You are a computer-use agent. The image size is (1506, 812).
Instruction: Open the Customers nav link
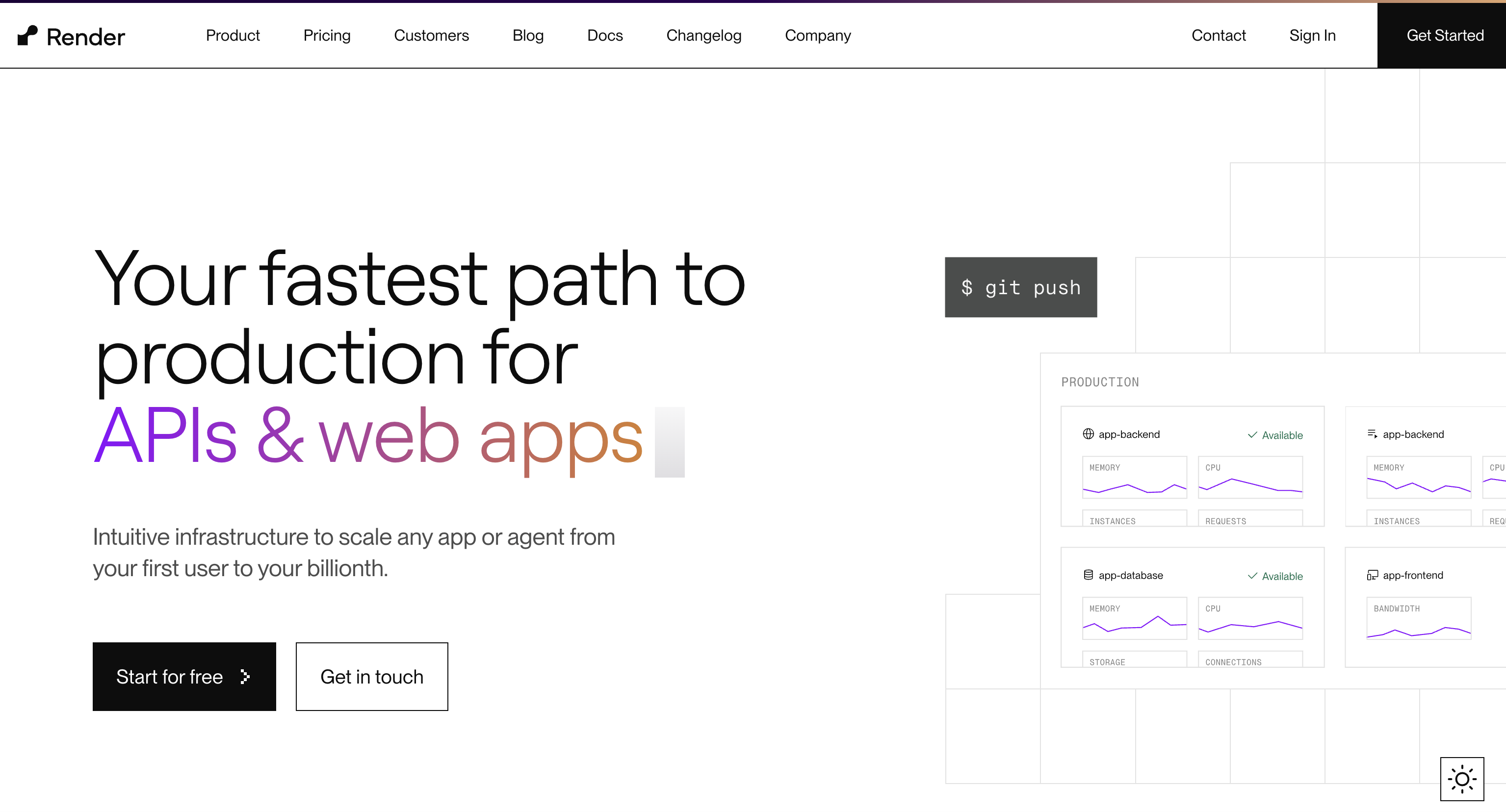(432, 36)
